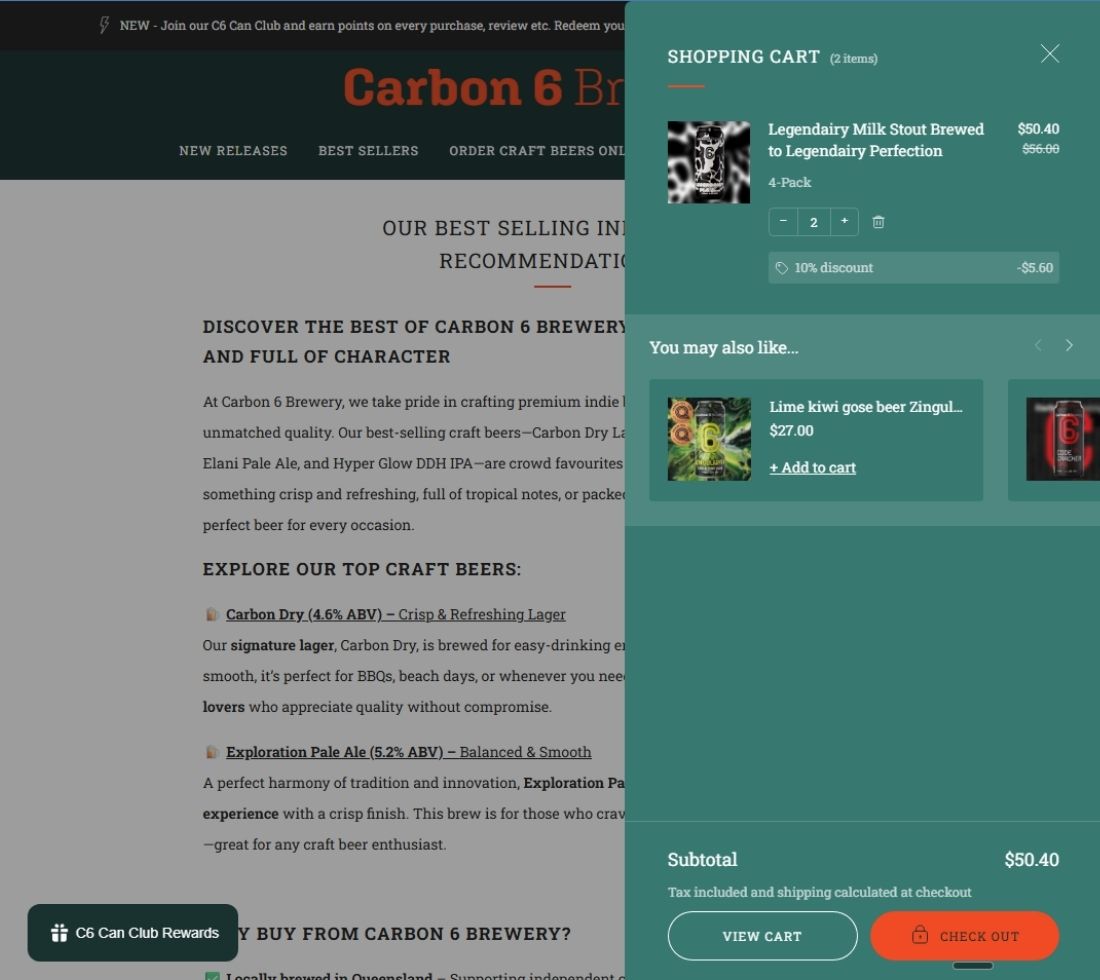Proceed with the Check Out button

click(x=965, y=936)
